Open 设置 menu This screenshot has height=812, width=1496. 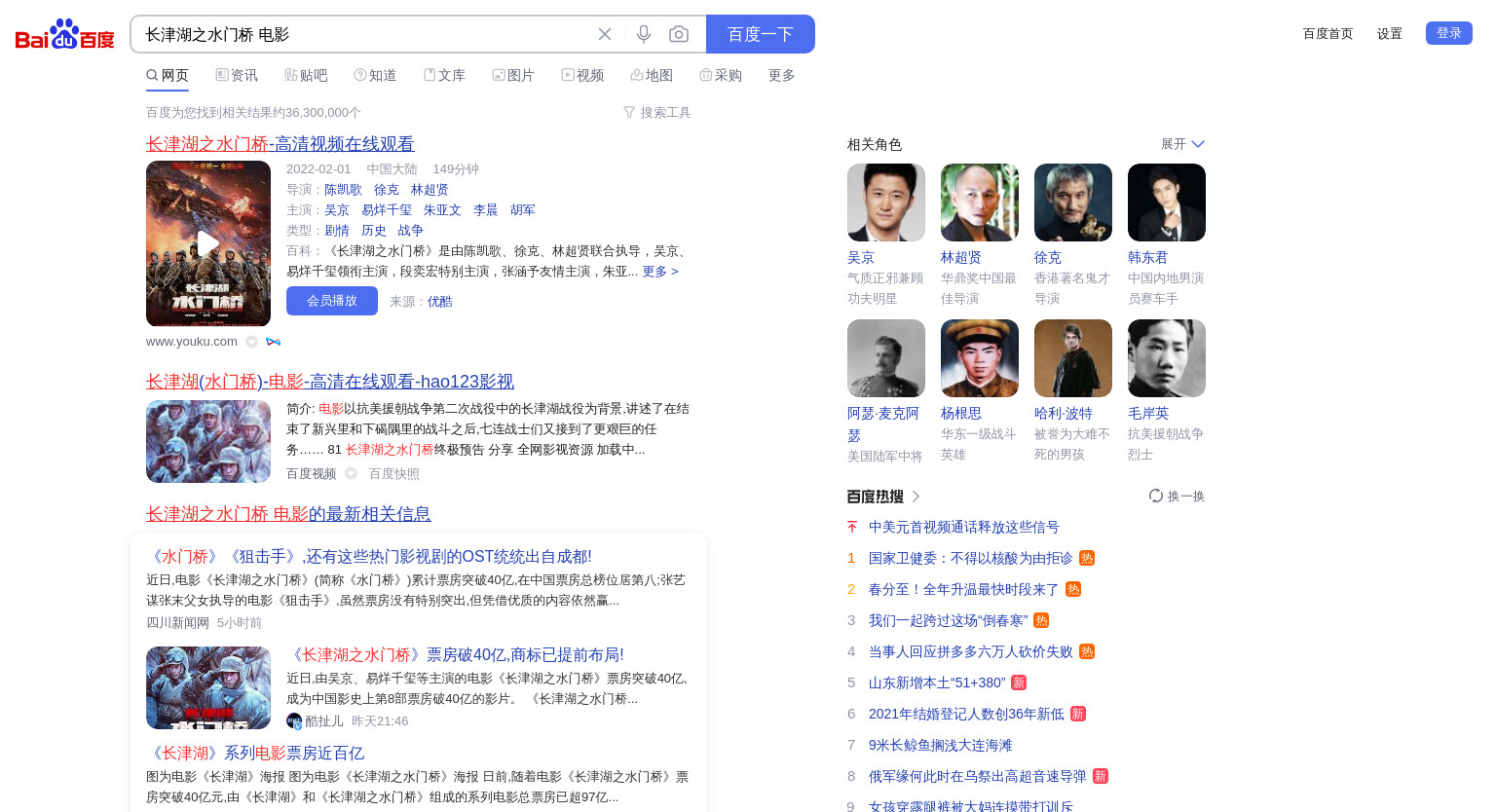click(1390, 33)
